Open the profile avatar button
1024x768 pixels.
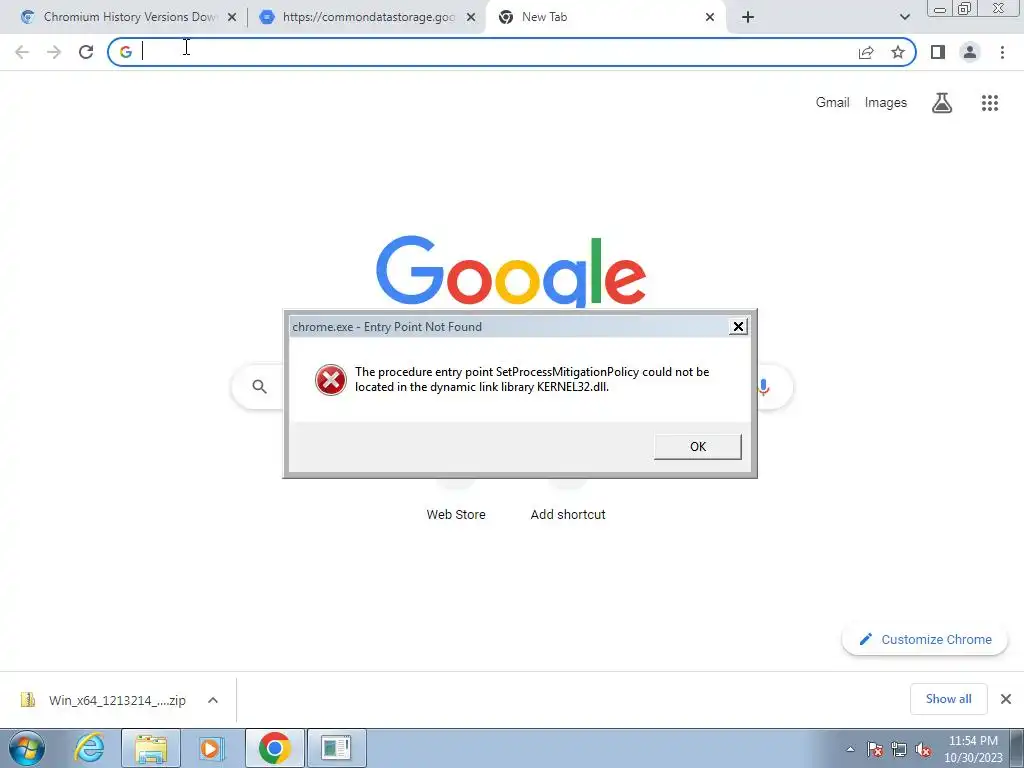pos(970,52)
